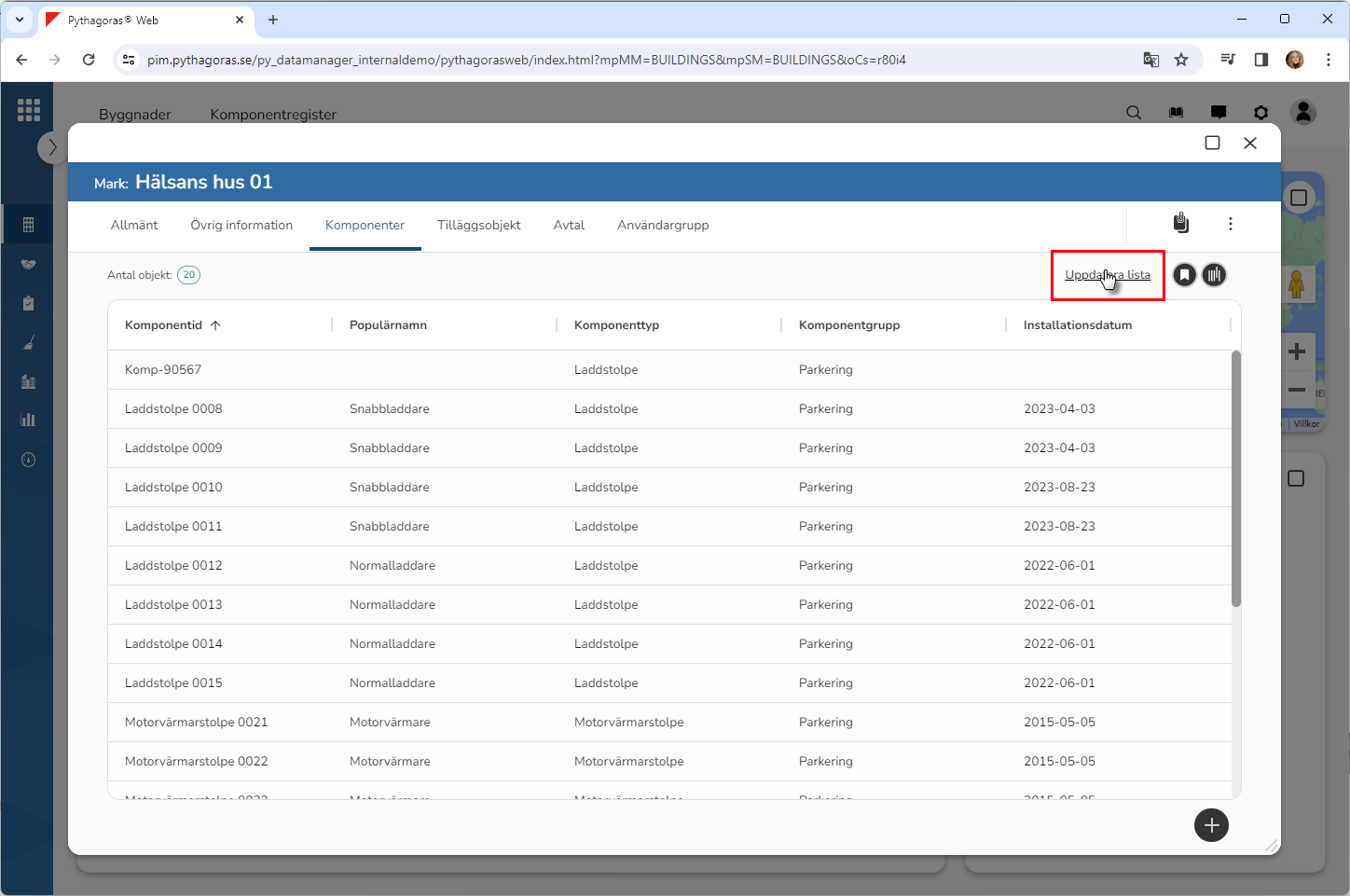
Task: Click the bookmark icon beside Uppdatera lista
Action: (1184, 275)
